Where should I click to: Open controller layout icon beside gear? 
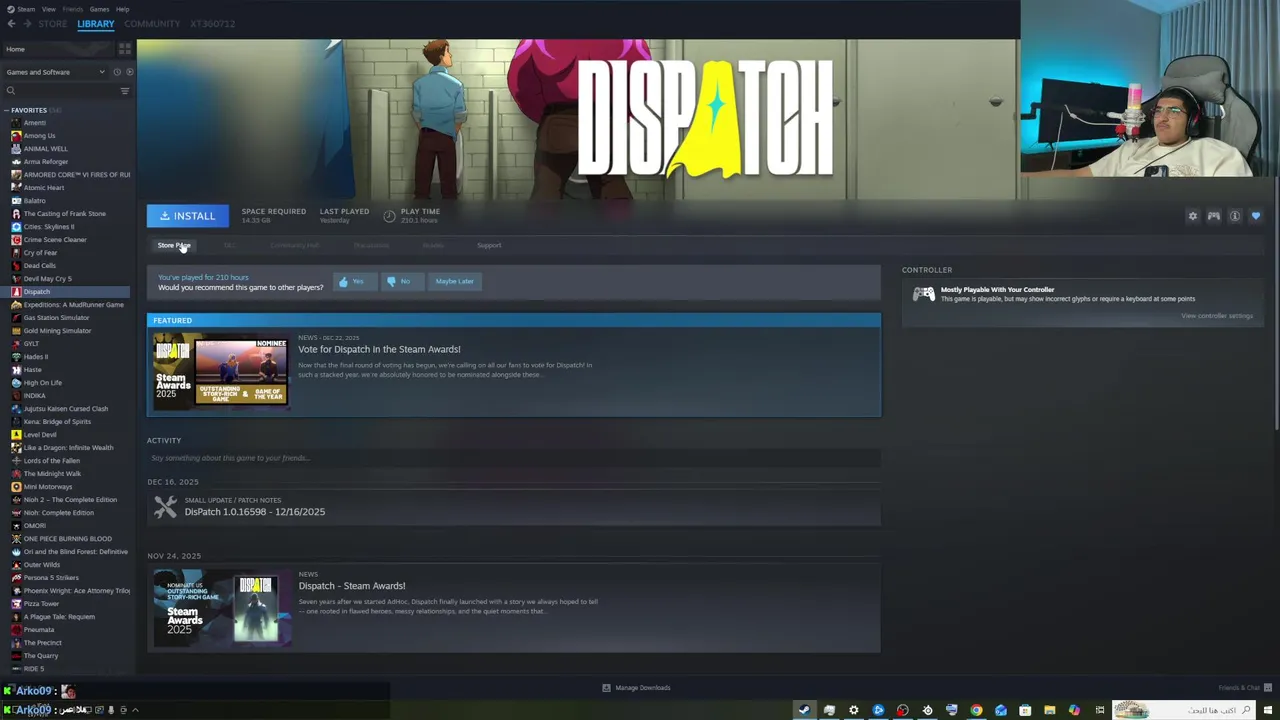click(x=1213, y=216)
